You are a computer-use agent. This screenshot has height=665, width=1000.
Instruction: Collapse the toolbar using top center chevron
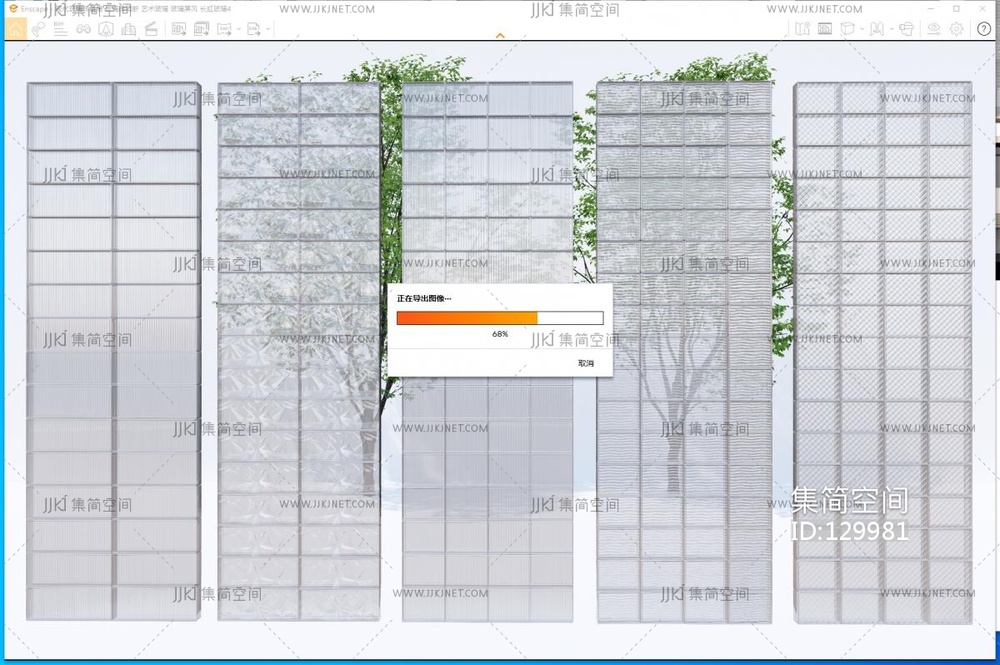[500, 36]
